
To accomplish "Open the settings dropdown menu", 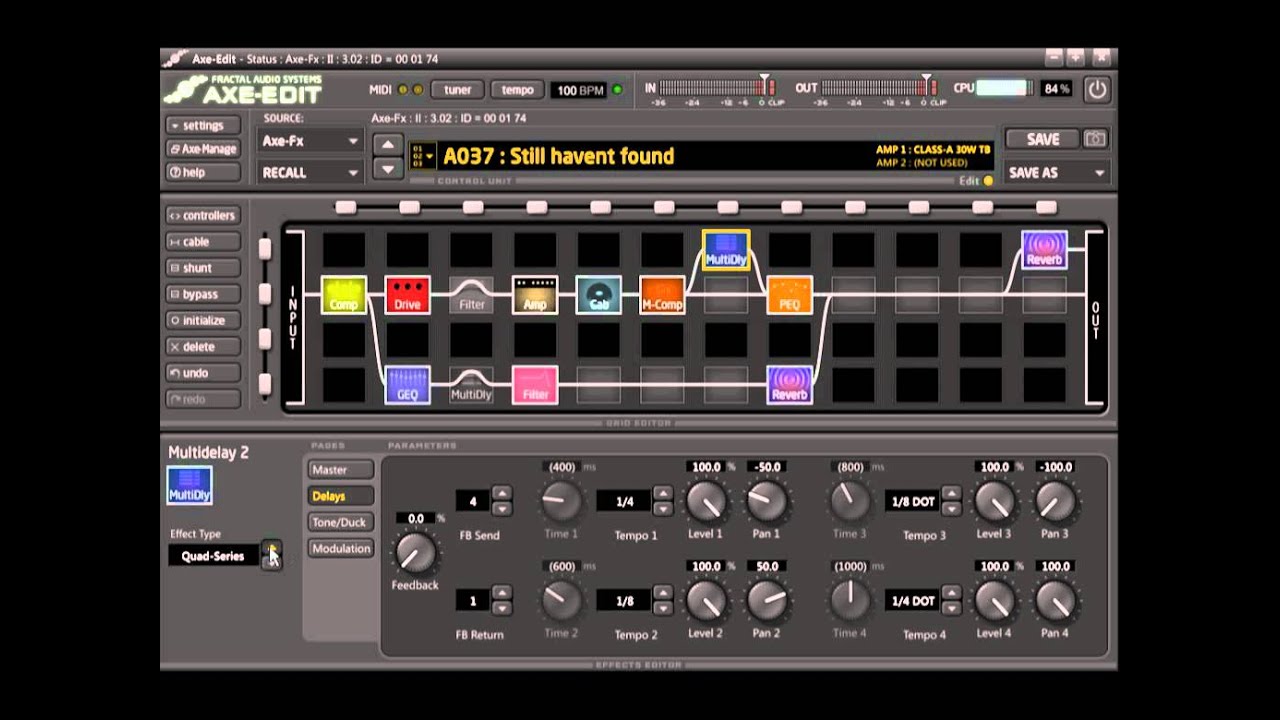I will point(204,126).
